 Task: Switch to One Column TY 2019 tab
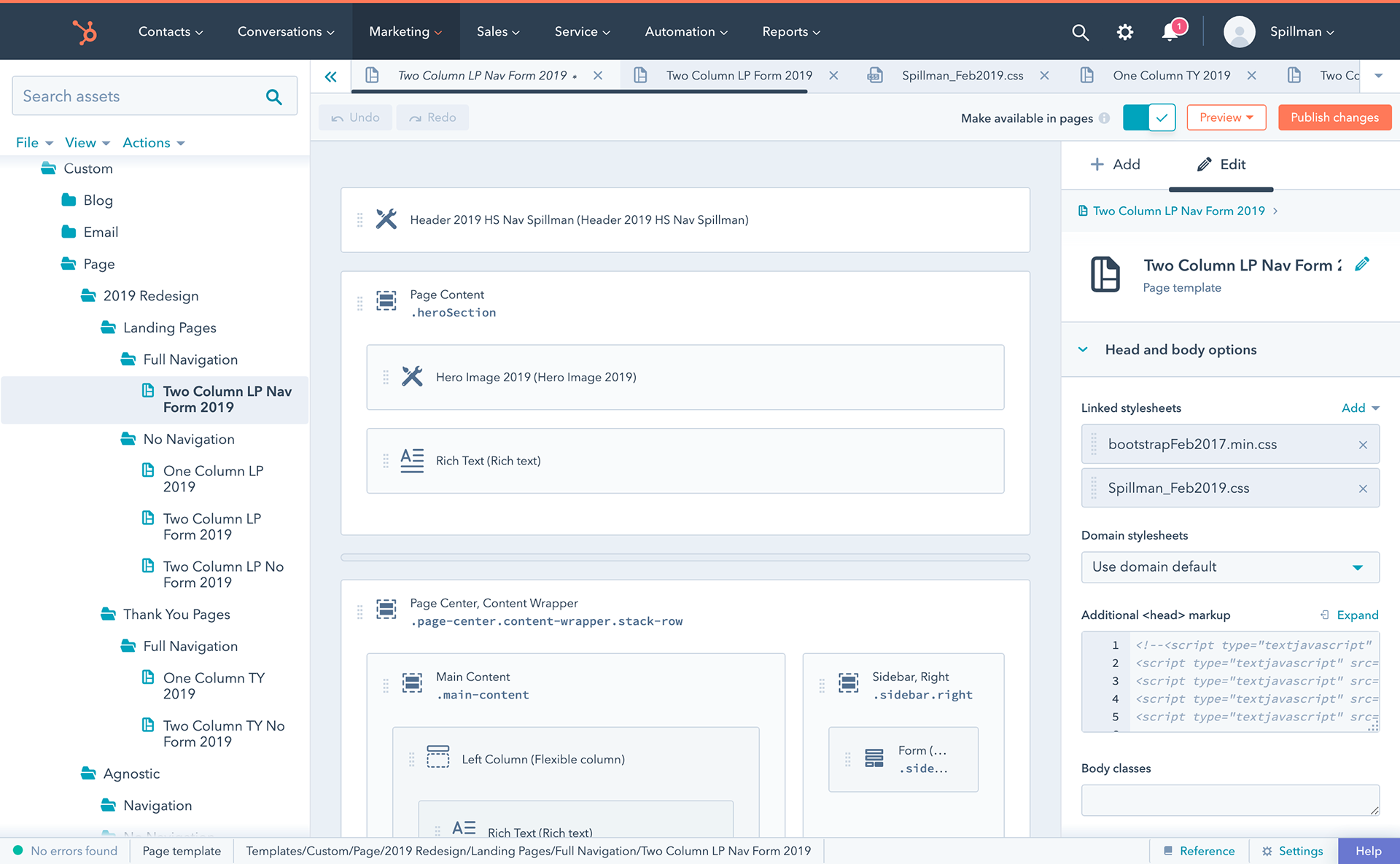point(1171,76)
